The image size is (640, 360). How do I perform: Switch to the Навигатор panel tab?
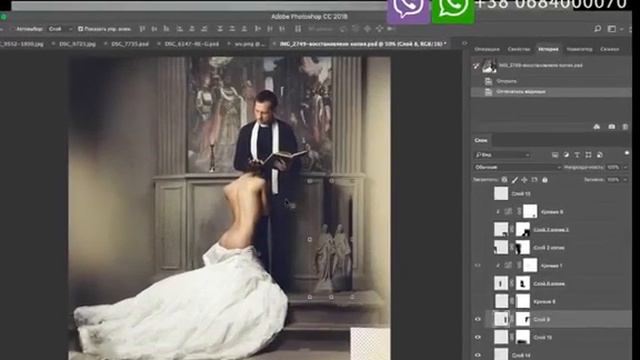tap(579, 49)
